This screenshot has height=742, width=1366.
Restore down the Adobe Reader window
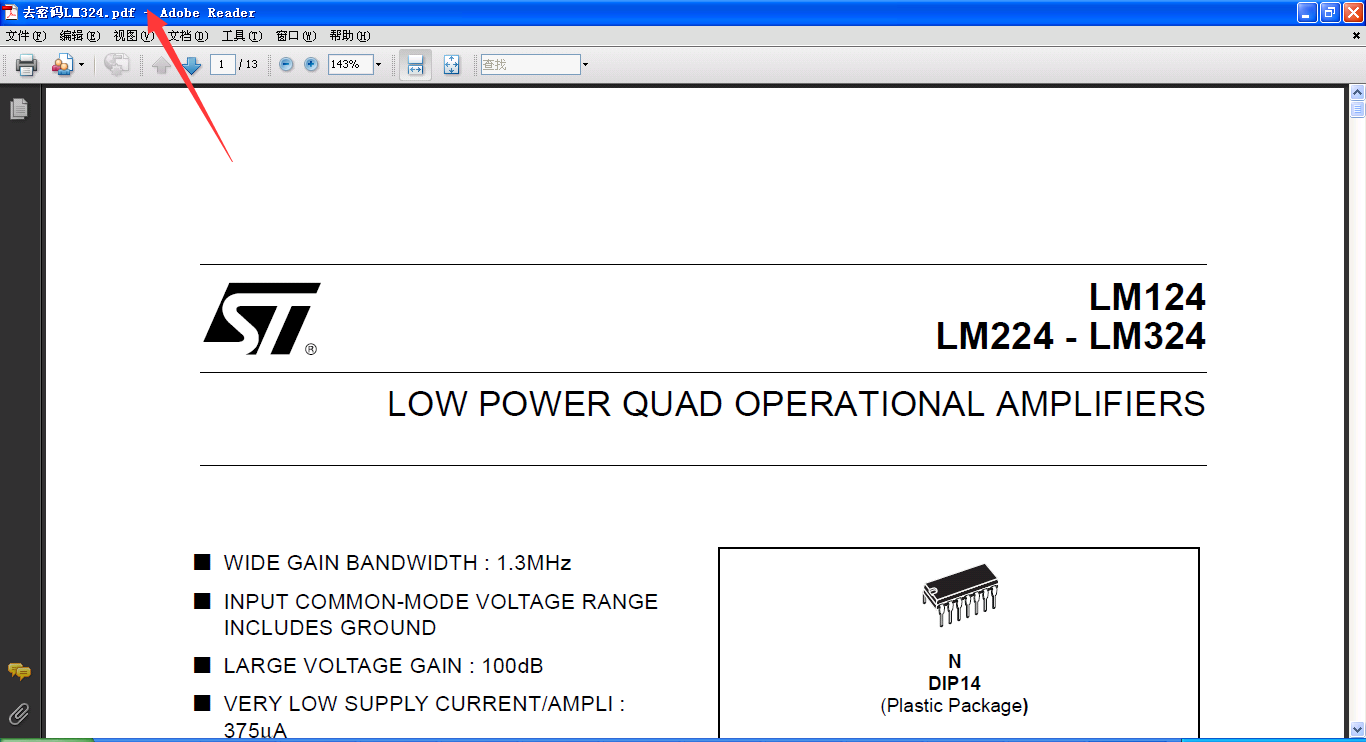click(1330, 12)
